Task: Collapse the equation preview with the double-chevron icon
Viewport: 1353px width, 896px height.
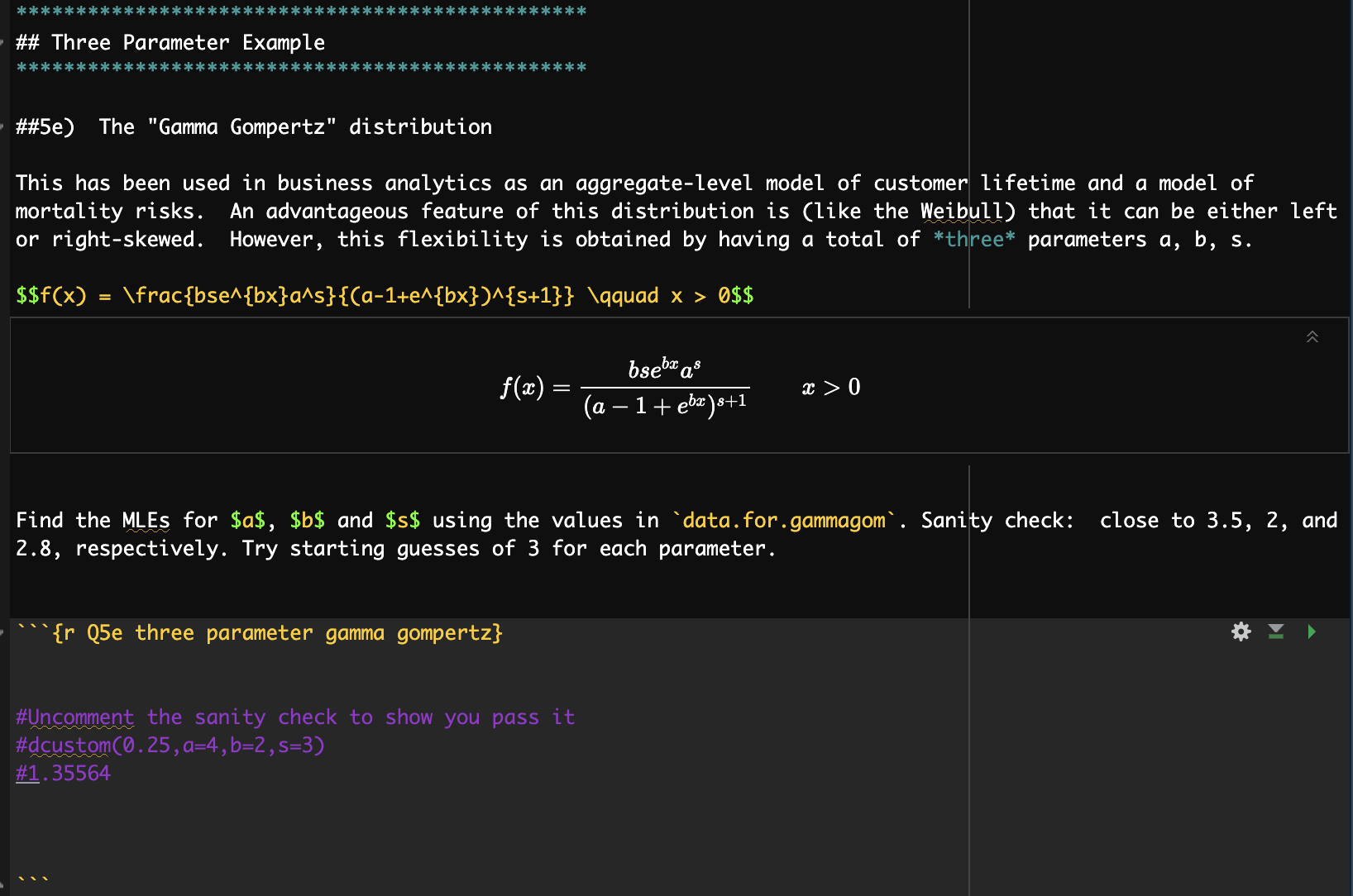Action: [1312, 337]
